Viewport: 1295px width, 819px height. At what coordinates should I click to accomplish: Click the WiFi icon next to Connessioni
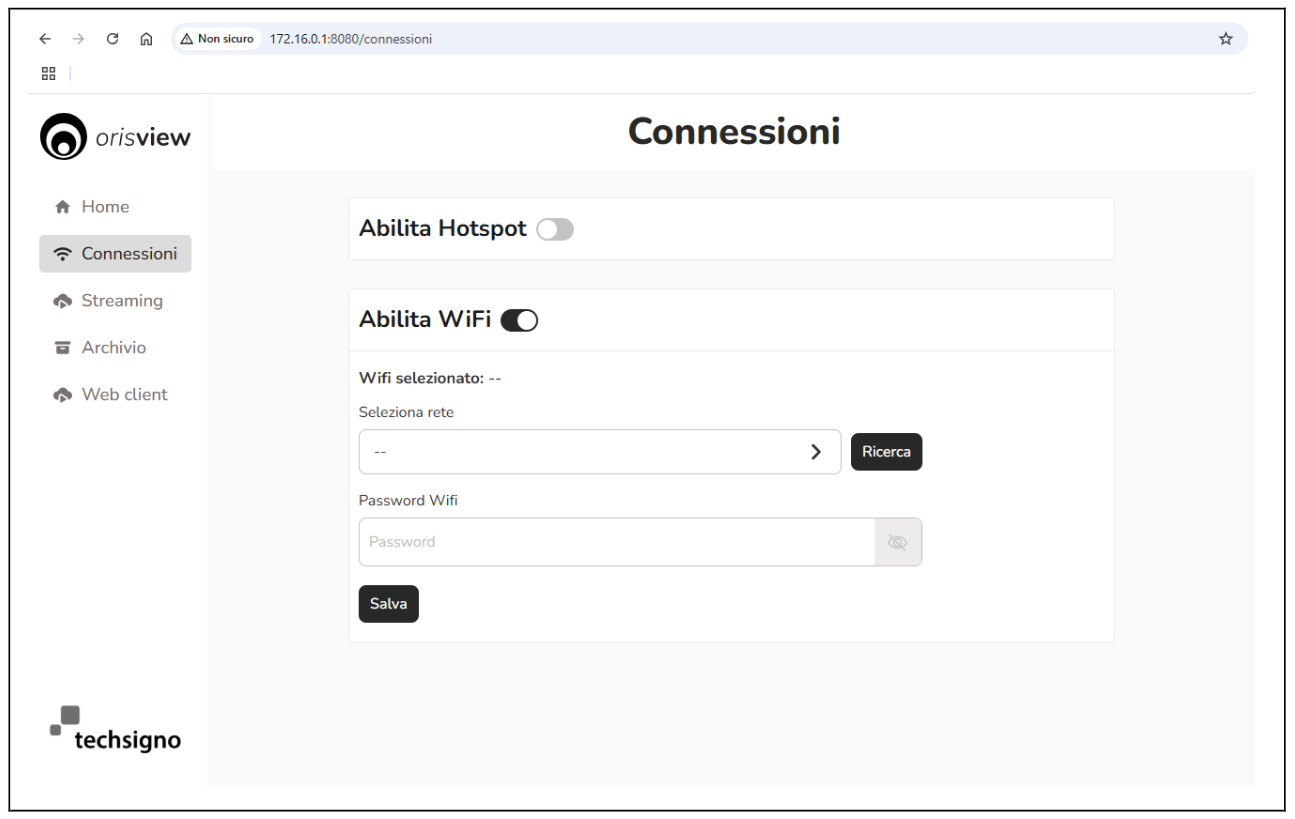click(x=62, y=253)
